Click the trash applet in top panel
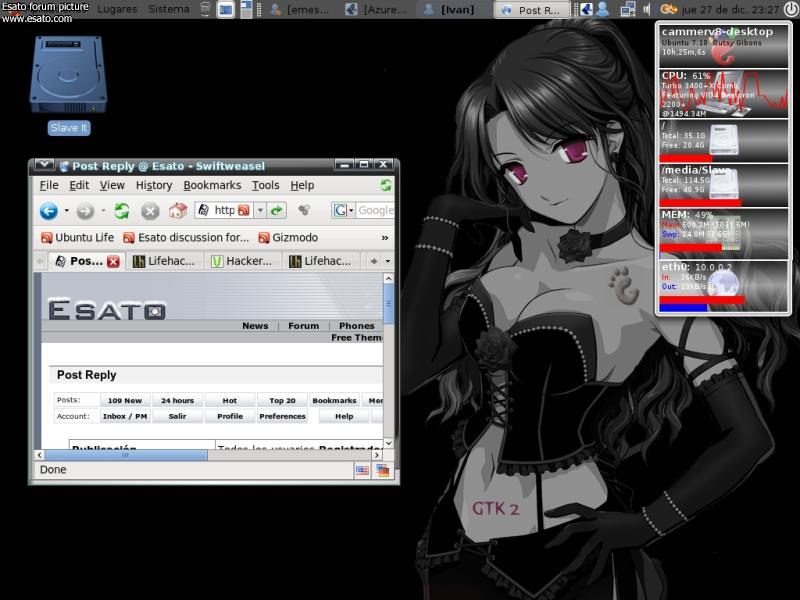The image size is (800, 600). pyautogui.click(x=205, y=9)
